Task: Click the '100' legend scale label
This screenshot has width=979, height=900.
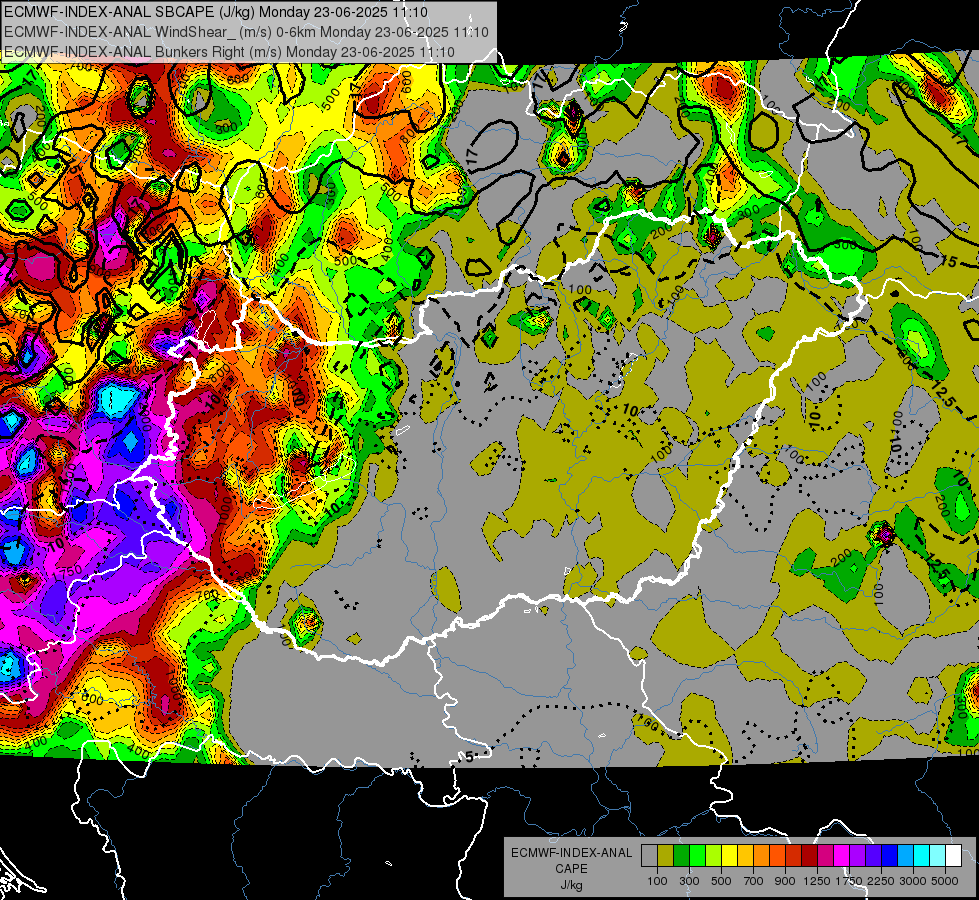Action: click(x=657, y=882)
